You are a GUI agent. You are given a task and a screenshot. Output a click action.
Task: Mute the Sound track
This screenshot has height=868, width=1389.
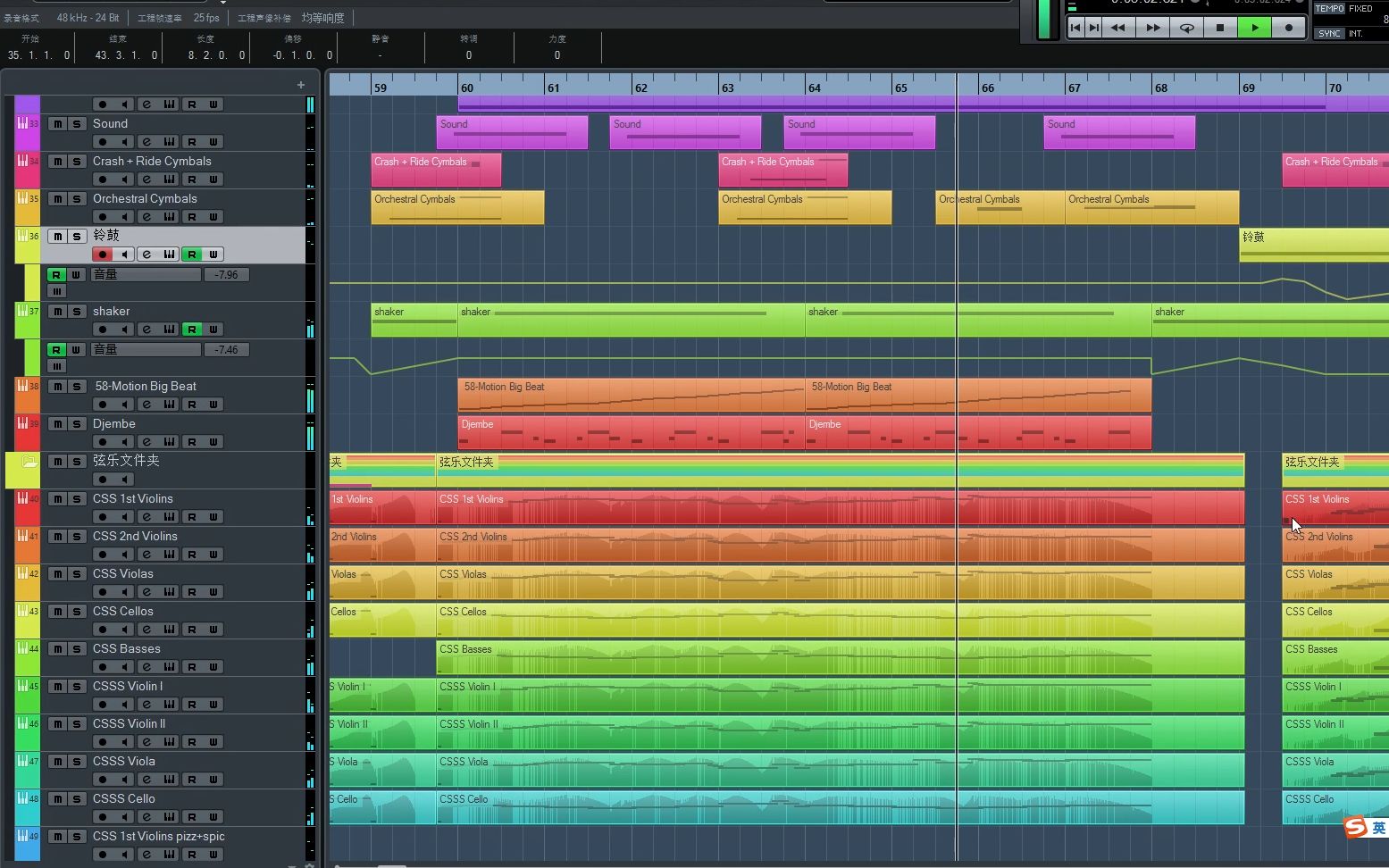[x=57, y=124]
